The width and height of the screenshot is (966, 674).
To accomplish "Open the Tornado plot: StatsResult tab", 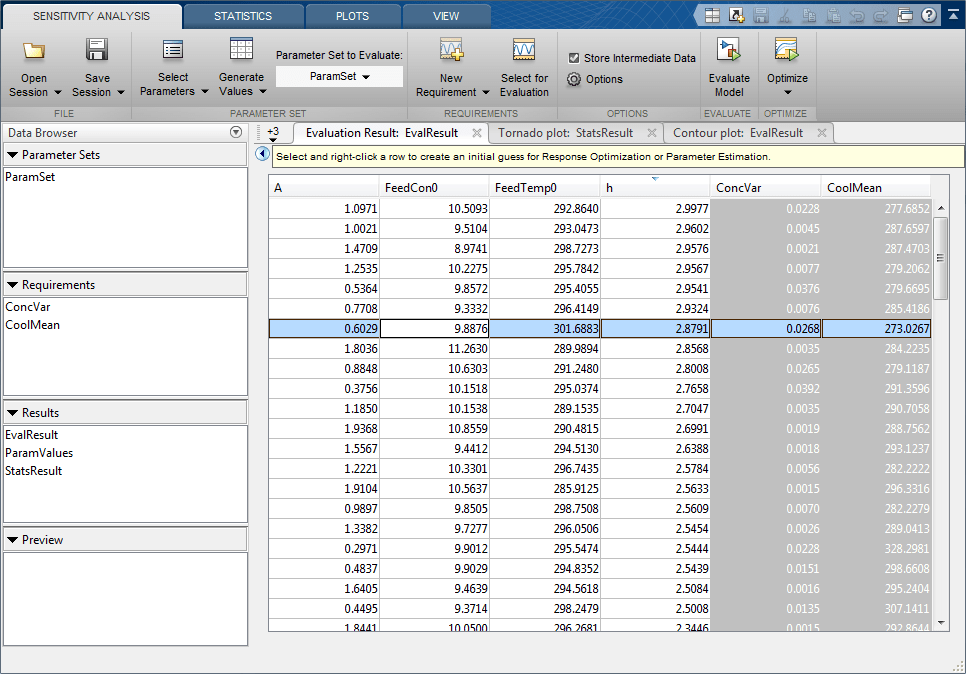I will point(565,132).
